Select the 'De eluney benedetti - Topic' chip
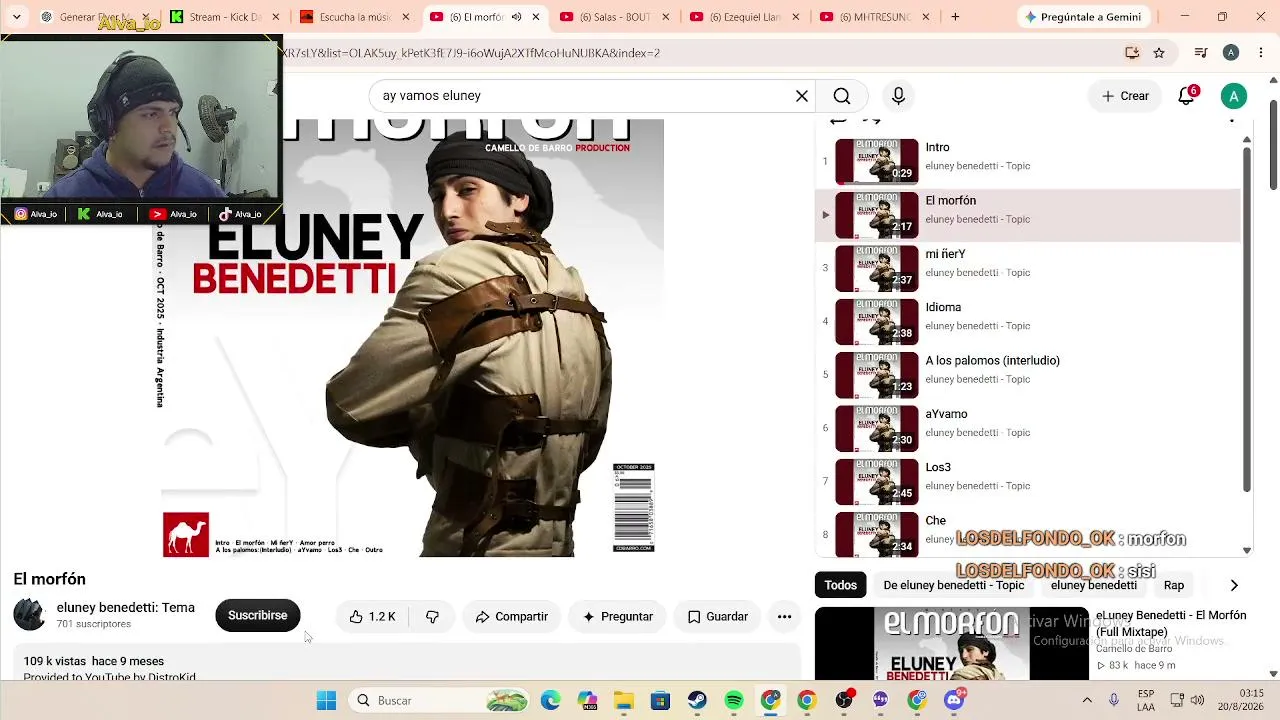The height and width of the screenshot is (720, 1280). pyautogui.click(x=953, y=585)
